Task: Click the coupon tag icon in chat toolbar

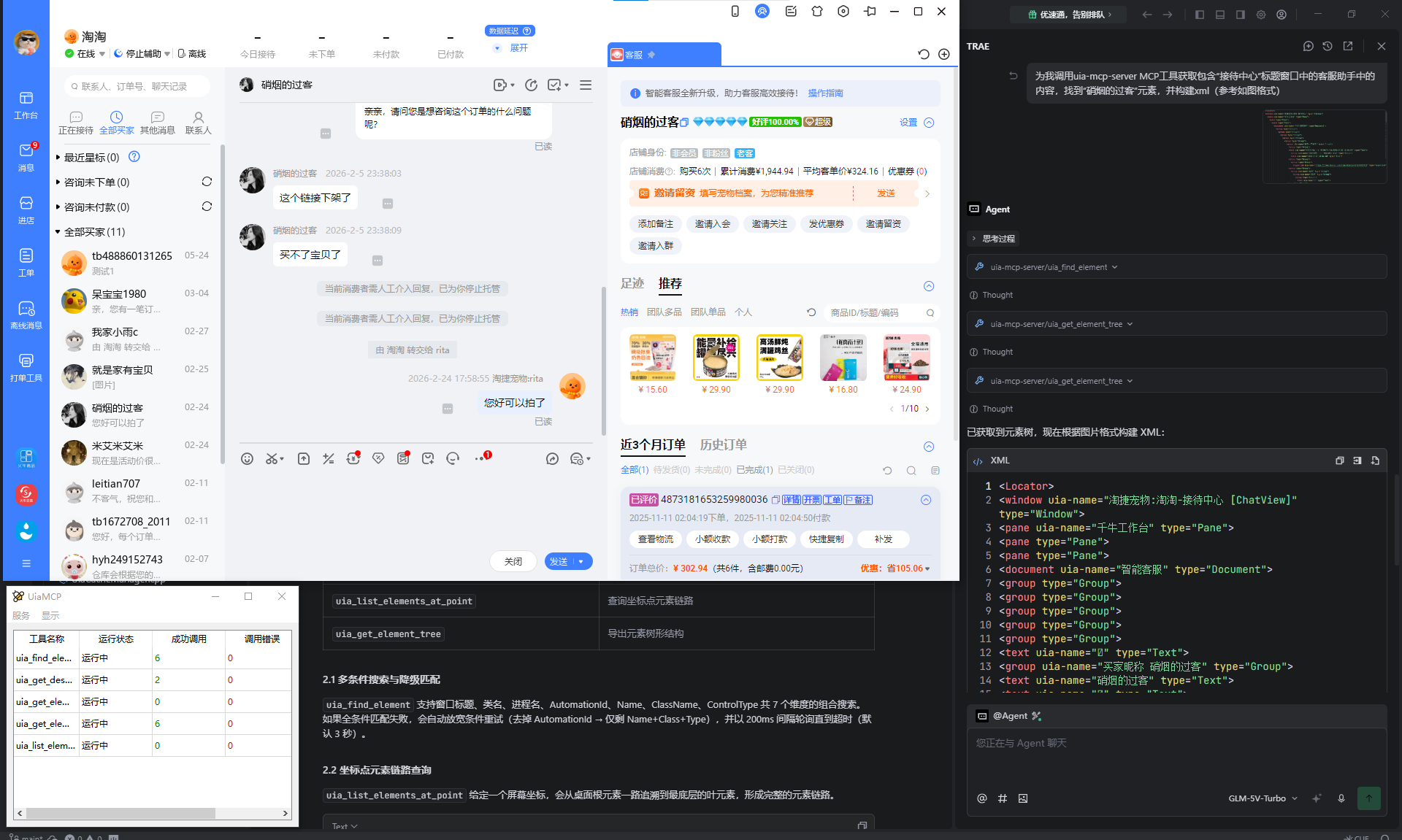Action: 378,458
